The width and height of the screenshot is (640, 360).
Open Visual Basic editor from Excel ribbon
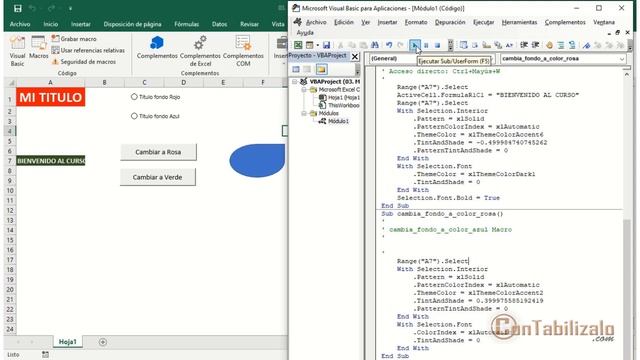tap(17, 51)
